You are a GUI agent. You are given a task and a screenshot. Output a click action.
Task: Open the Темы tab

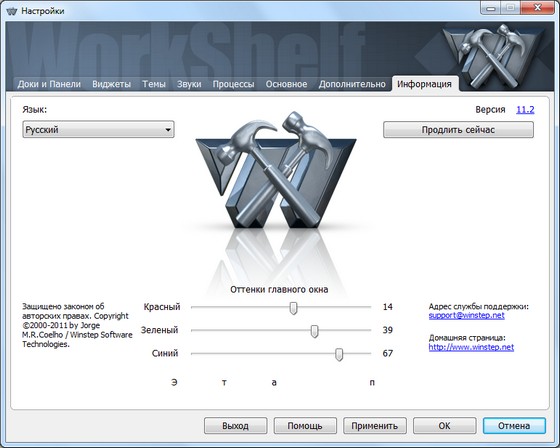154,84
